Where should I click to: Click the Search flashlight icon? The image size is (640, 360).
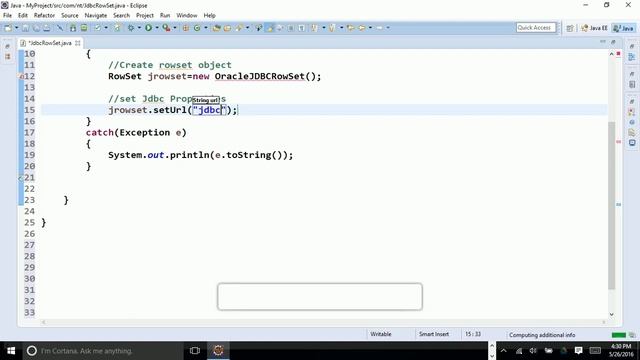(239, 28)
